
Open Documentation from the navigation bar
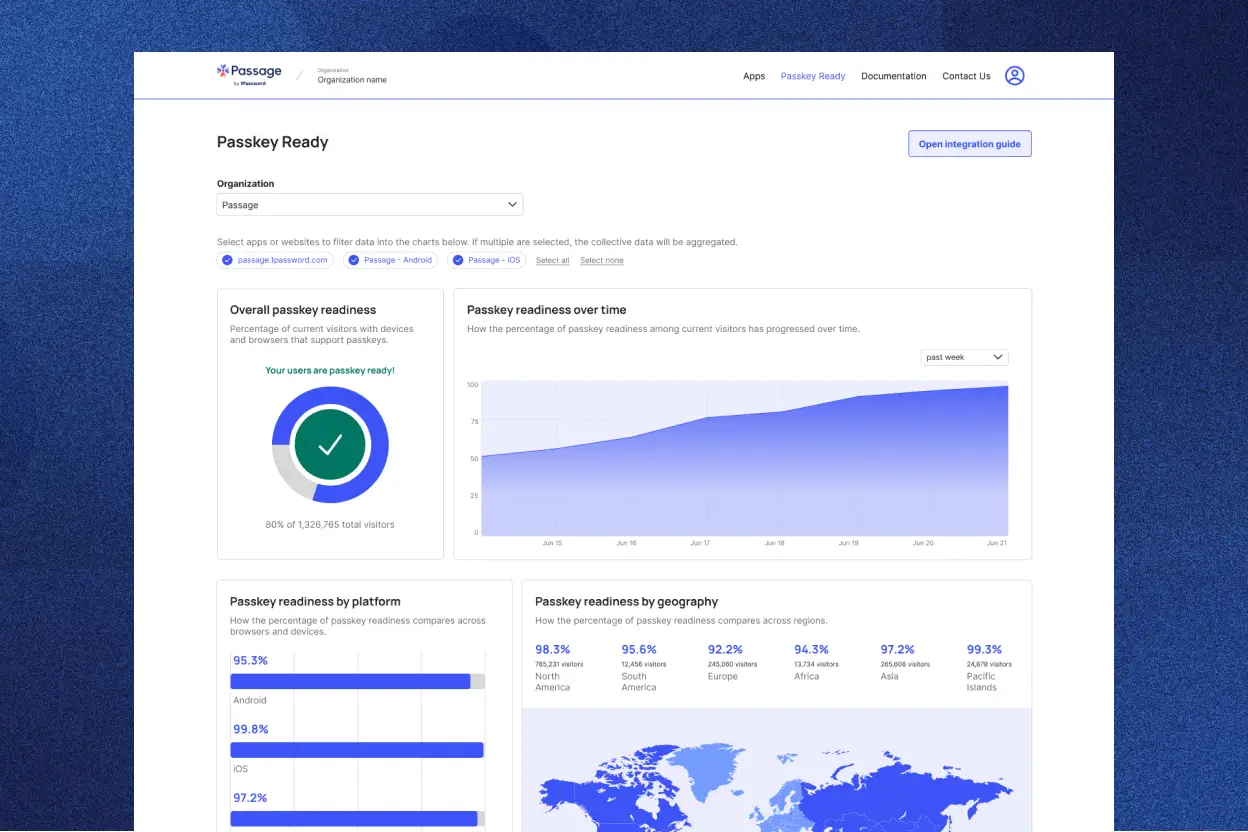tap(893, 76)
